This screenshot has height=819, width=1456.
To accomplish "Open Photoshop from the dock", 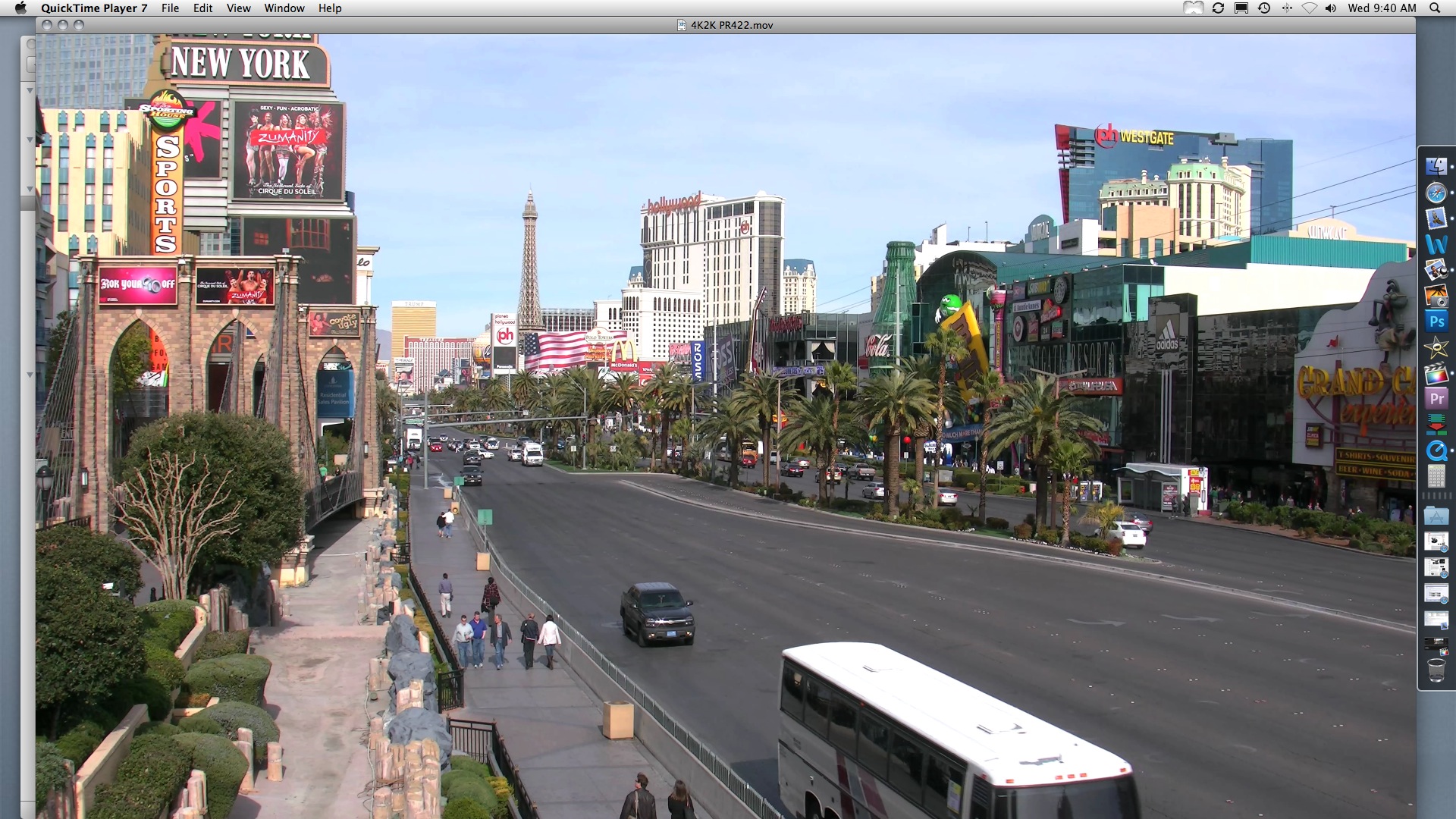I will click(x=1436, y=322).
